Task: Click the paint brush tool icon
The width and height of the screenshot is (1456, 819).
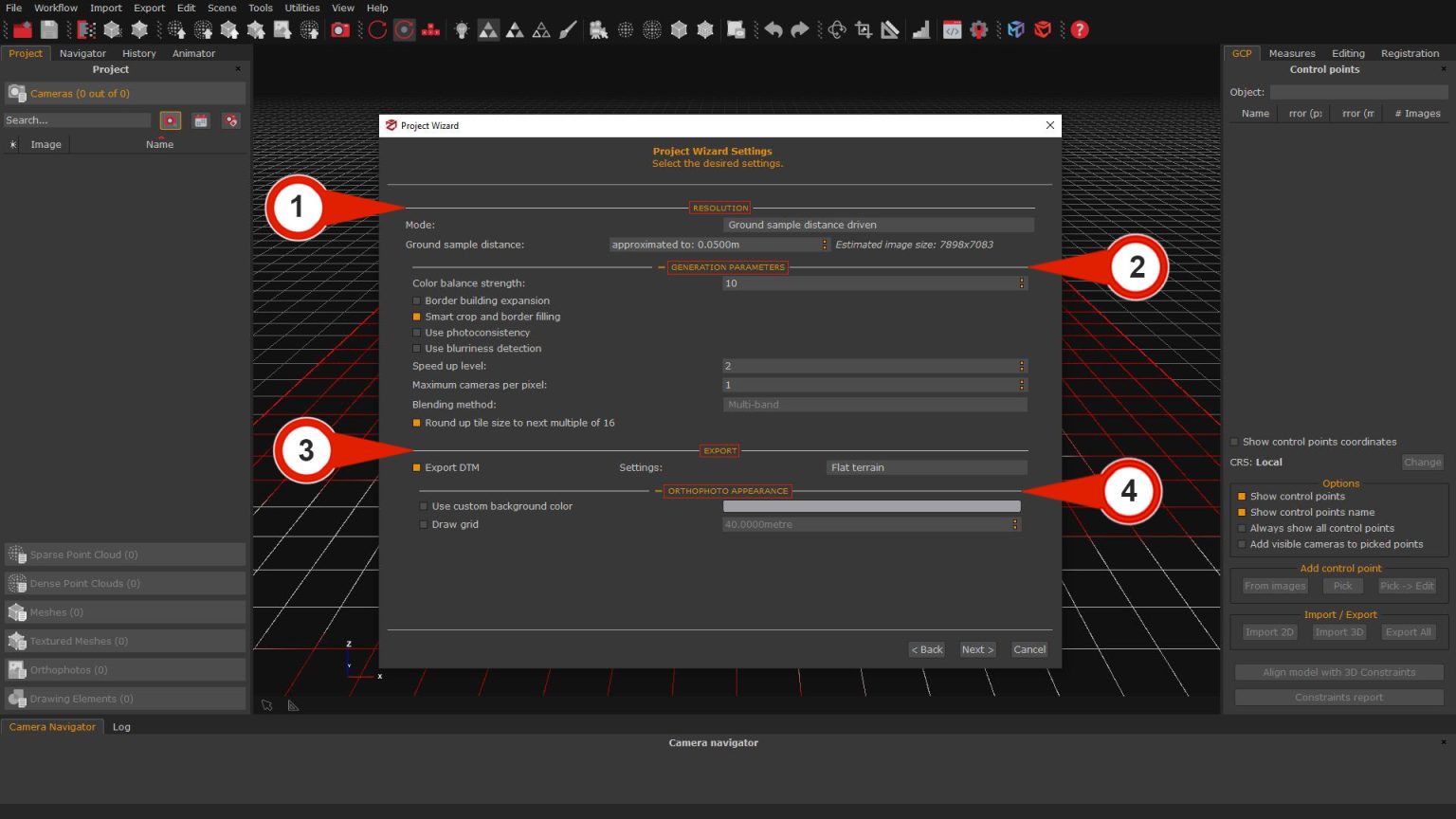Action: pyautogui.click(x=567, y=29)
